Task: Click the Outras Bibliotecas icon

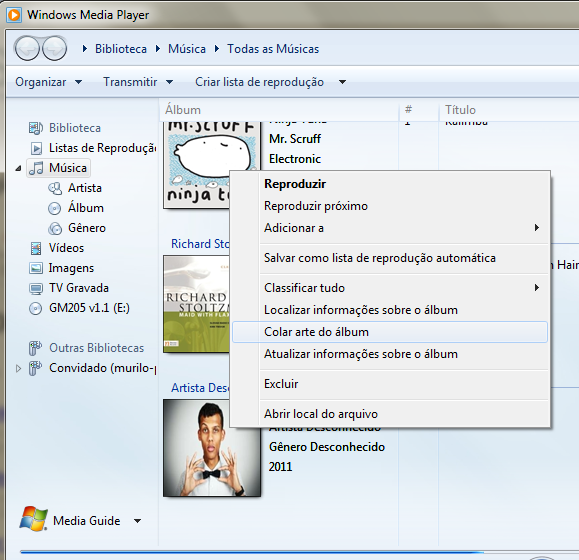Action: [35, 348]
